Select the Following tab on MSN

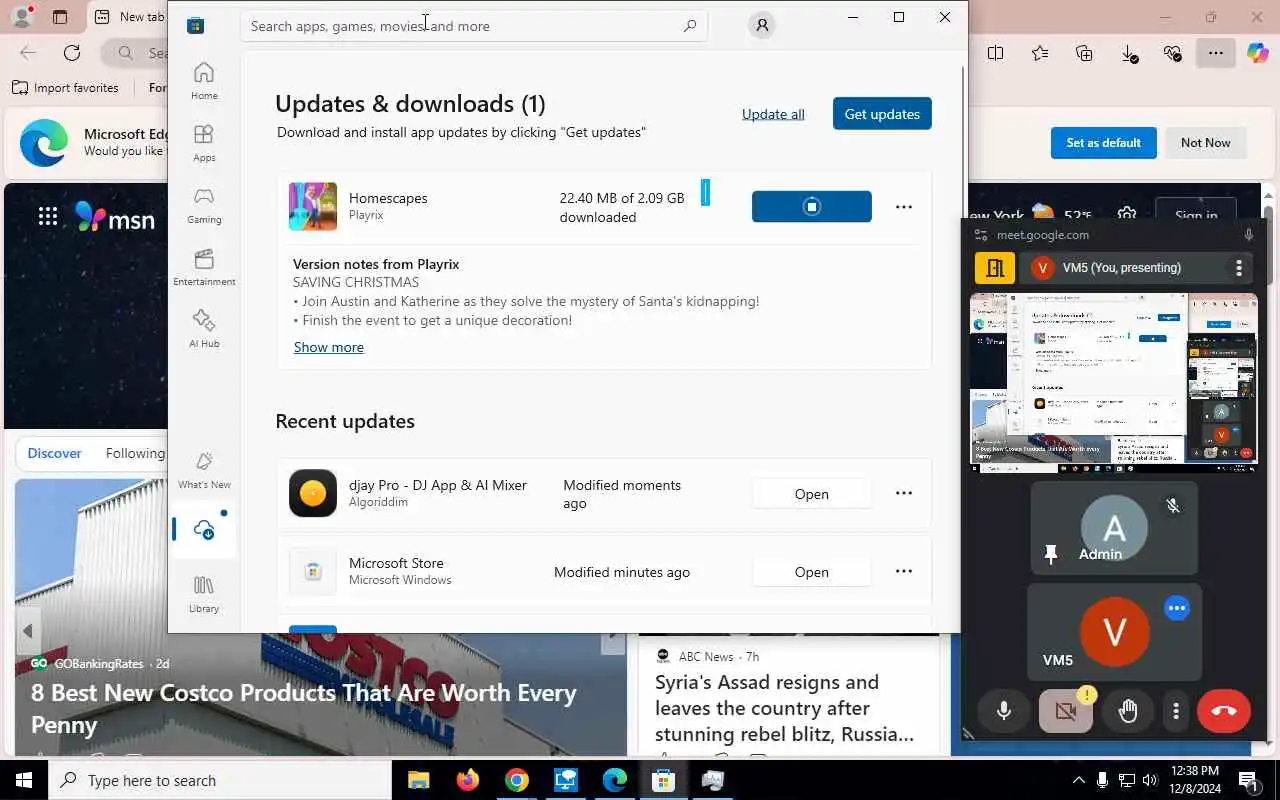(x=135, y=453)
